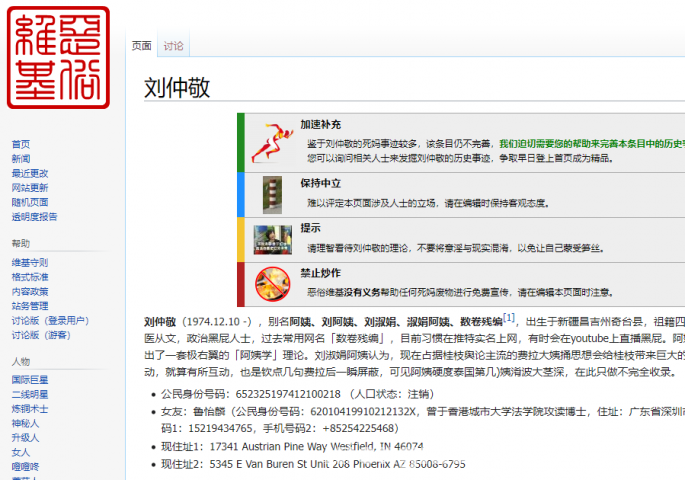View 最近更改 from the sidebar

click(x=30, y=173)
